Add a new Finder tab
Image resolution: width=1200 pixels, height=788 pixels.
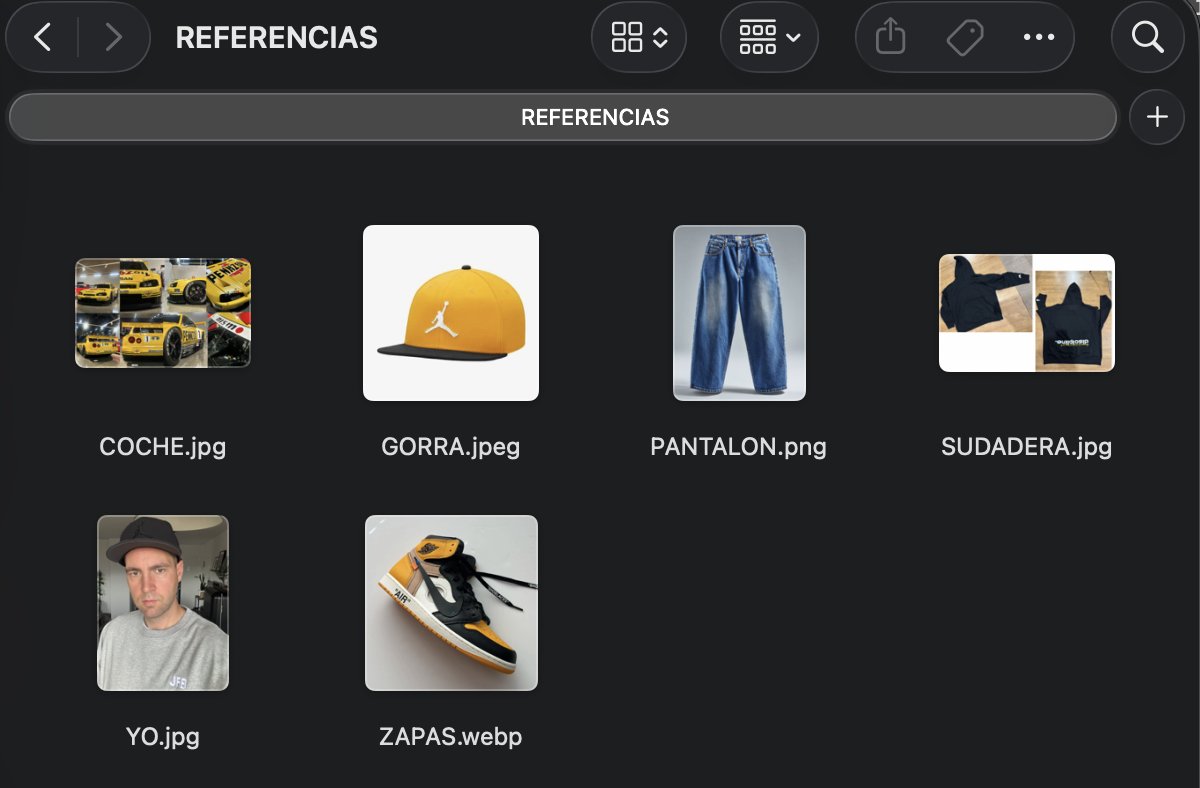click(1157, 117)
